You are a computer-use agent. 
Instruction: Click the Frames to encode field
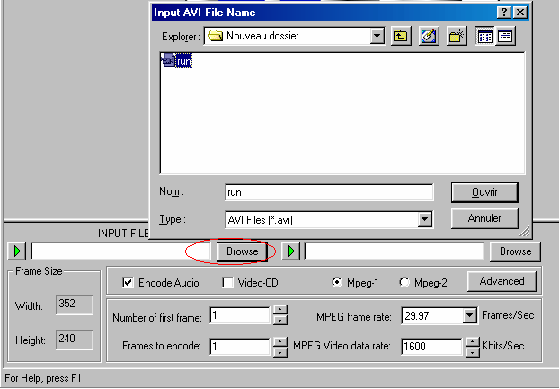(x=240, y=346)
